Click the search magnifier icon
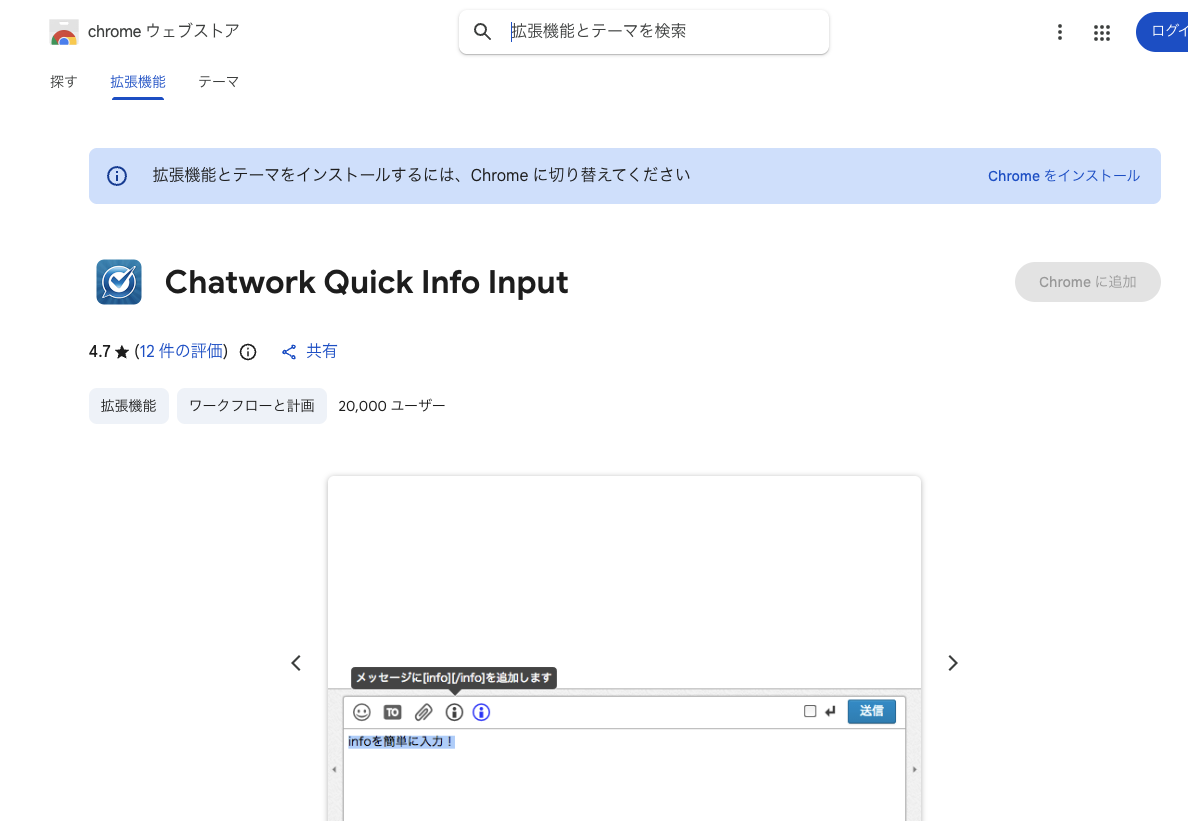 coord(483,32)
